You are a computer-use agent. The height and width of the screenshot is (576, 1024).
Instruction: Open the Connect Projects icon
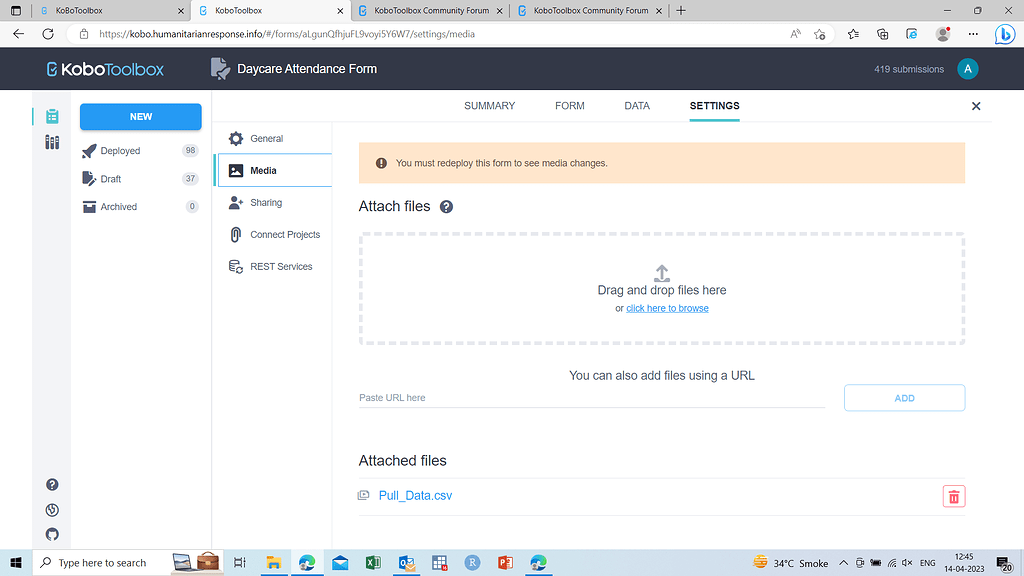tap(235, 234)
